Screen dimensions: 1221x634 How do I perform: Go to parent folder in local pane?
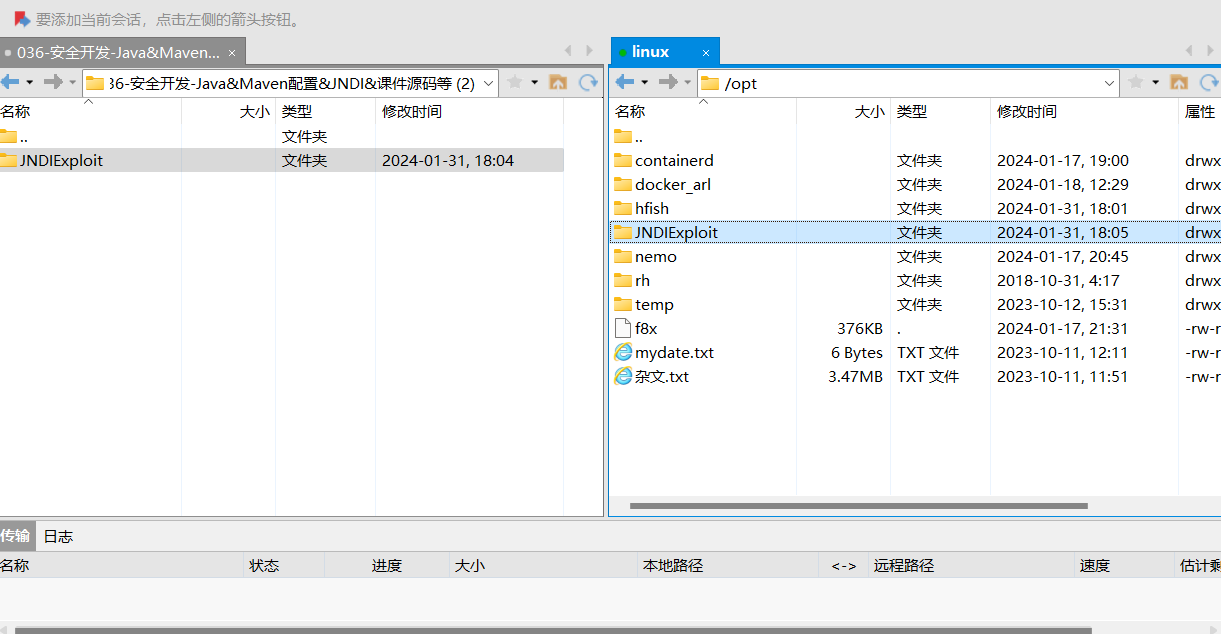[x=558, y=82]
